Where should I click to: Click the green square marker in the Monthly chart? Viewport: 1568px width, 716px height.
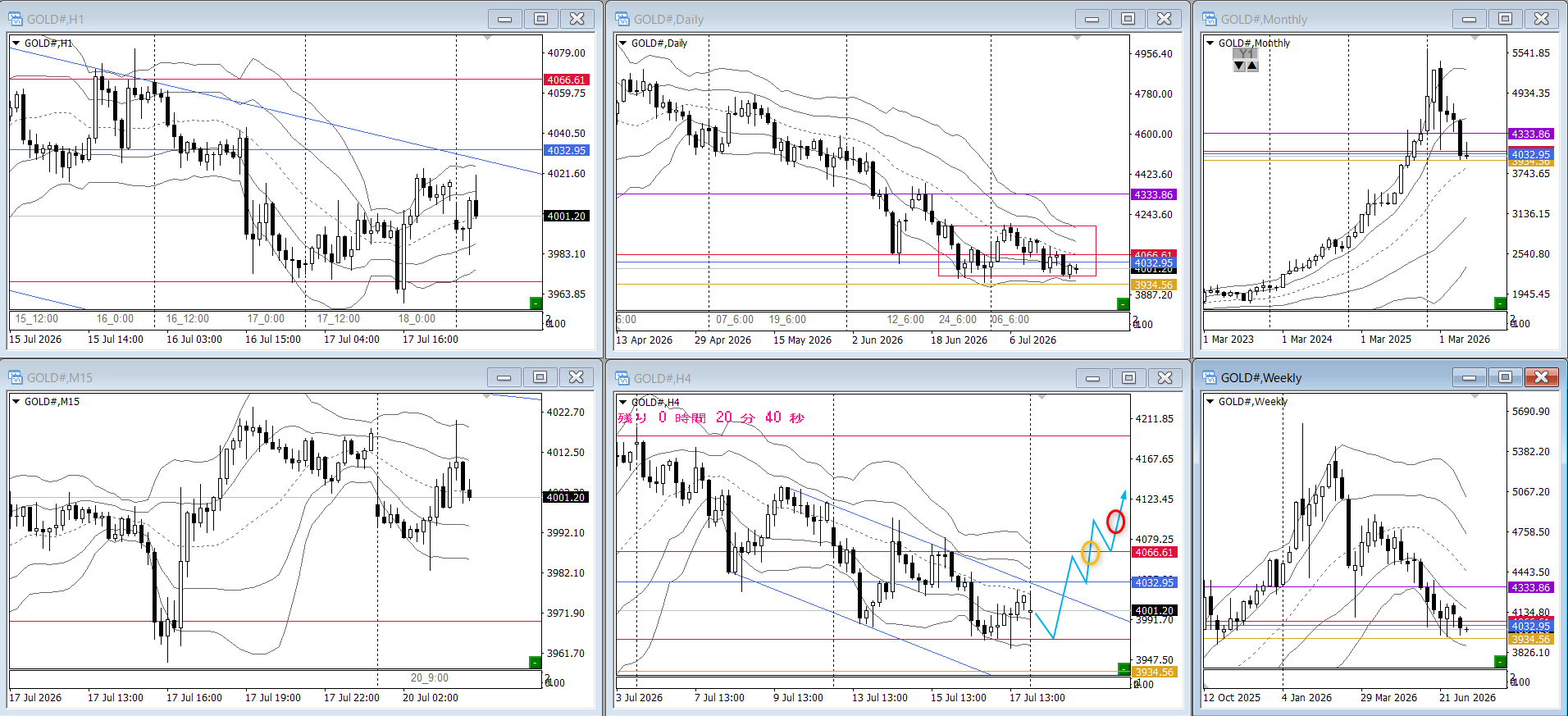point(1500,303)
